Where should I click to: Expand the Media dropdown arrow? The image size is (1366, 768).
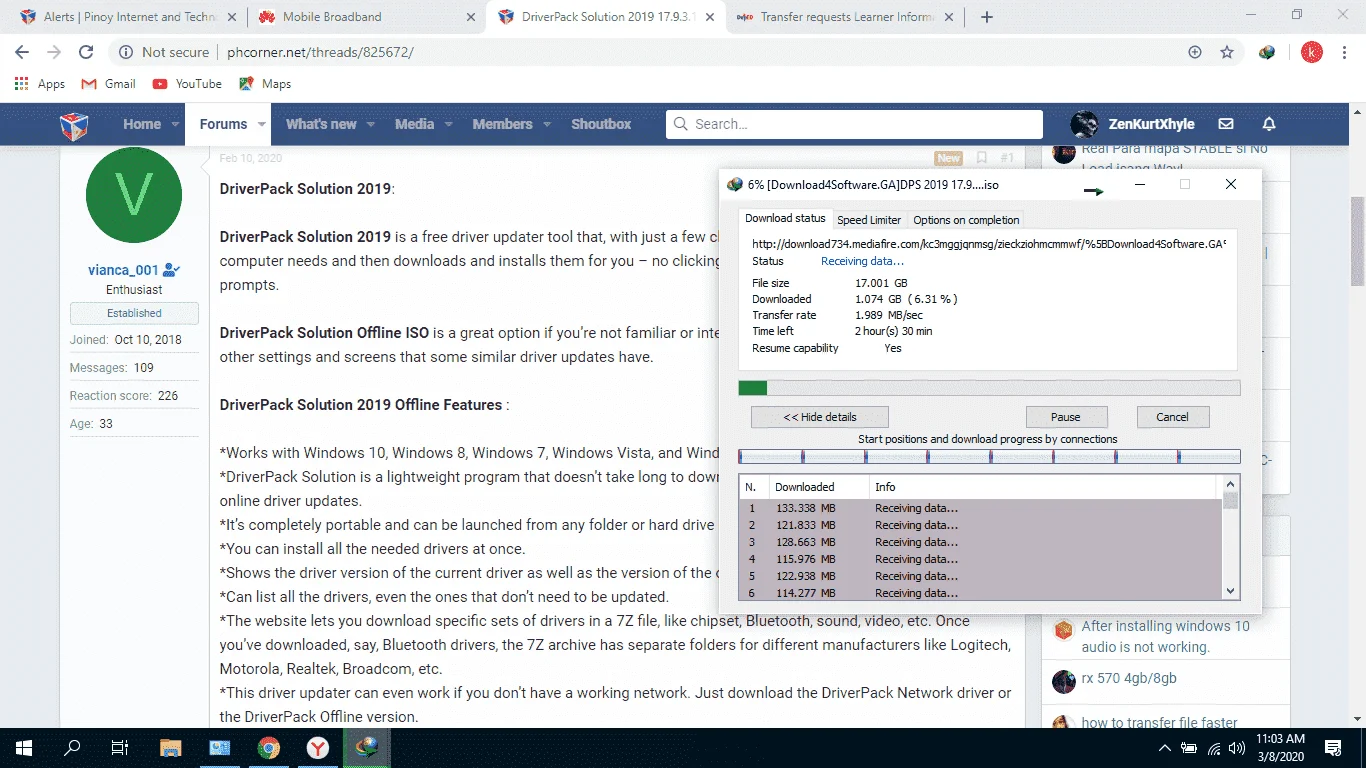pyautogui.click(x=448, y=124)
